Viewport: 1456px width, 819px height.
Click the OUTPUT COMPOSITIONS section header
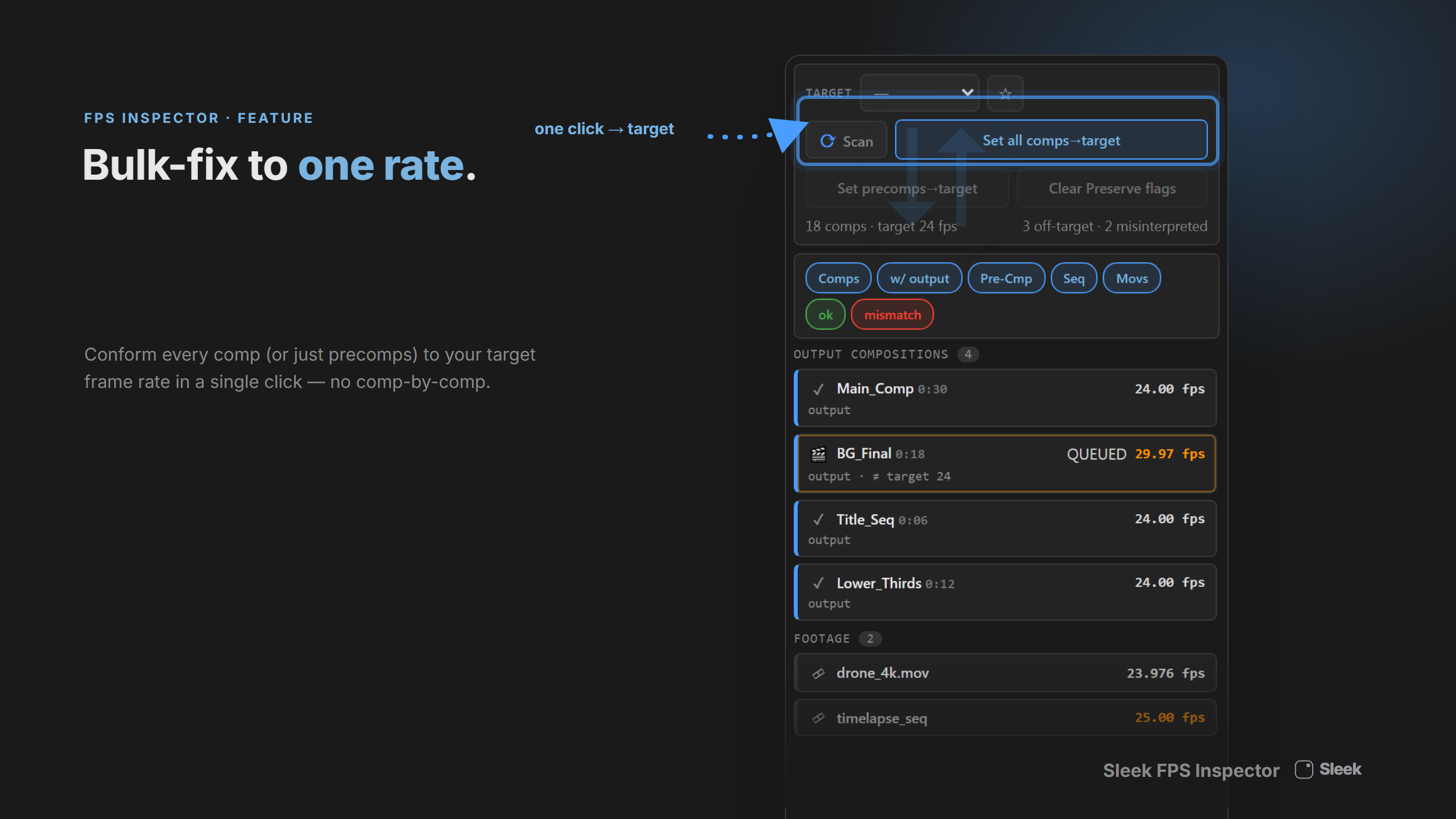point(871,354)
